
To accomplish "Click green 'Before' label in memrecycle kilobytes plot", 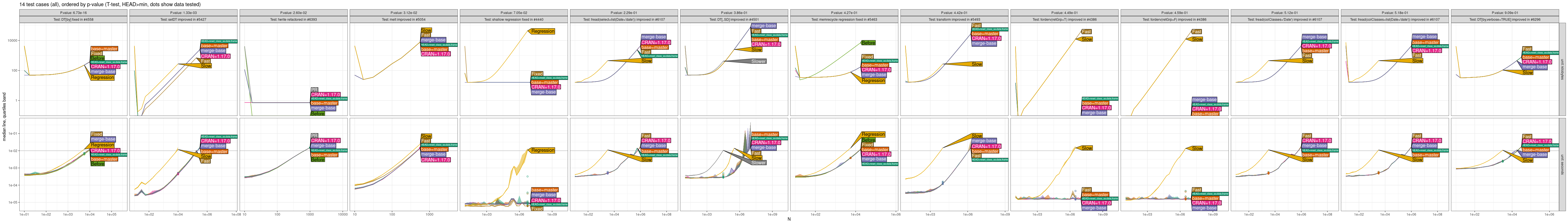I will click(x=868, y=43).
